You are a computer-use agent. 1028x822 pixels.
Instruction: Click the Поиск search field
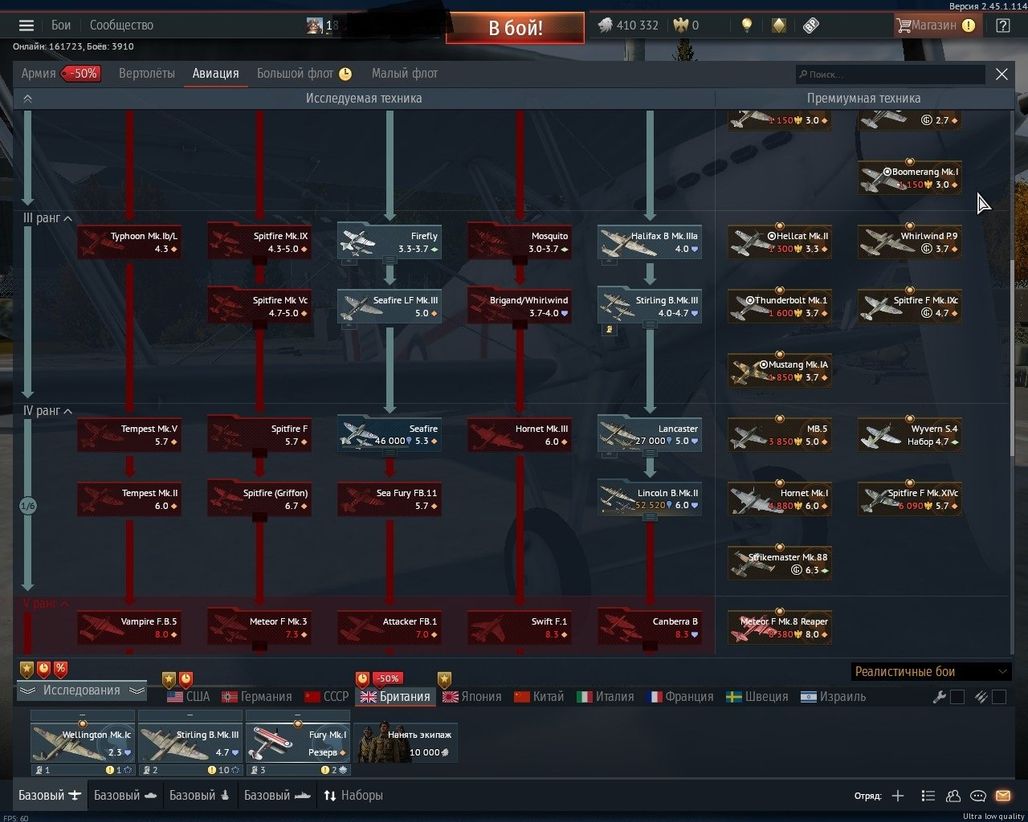pos(890,74)
